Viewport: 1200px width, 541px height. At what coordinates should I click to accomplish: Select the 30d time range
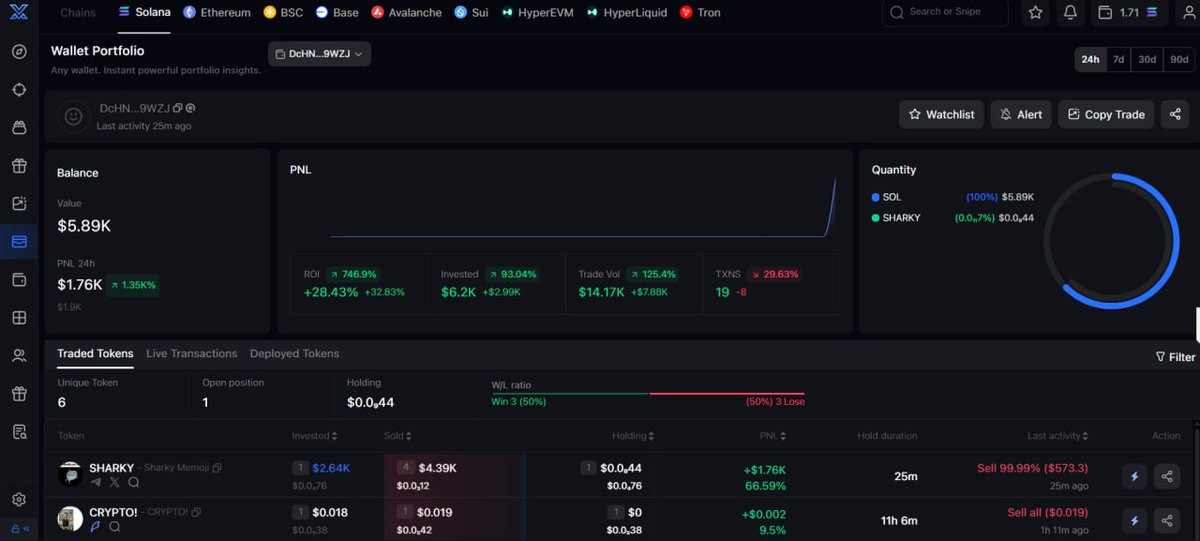click(1147, 59)
